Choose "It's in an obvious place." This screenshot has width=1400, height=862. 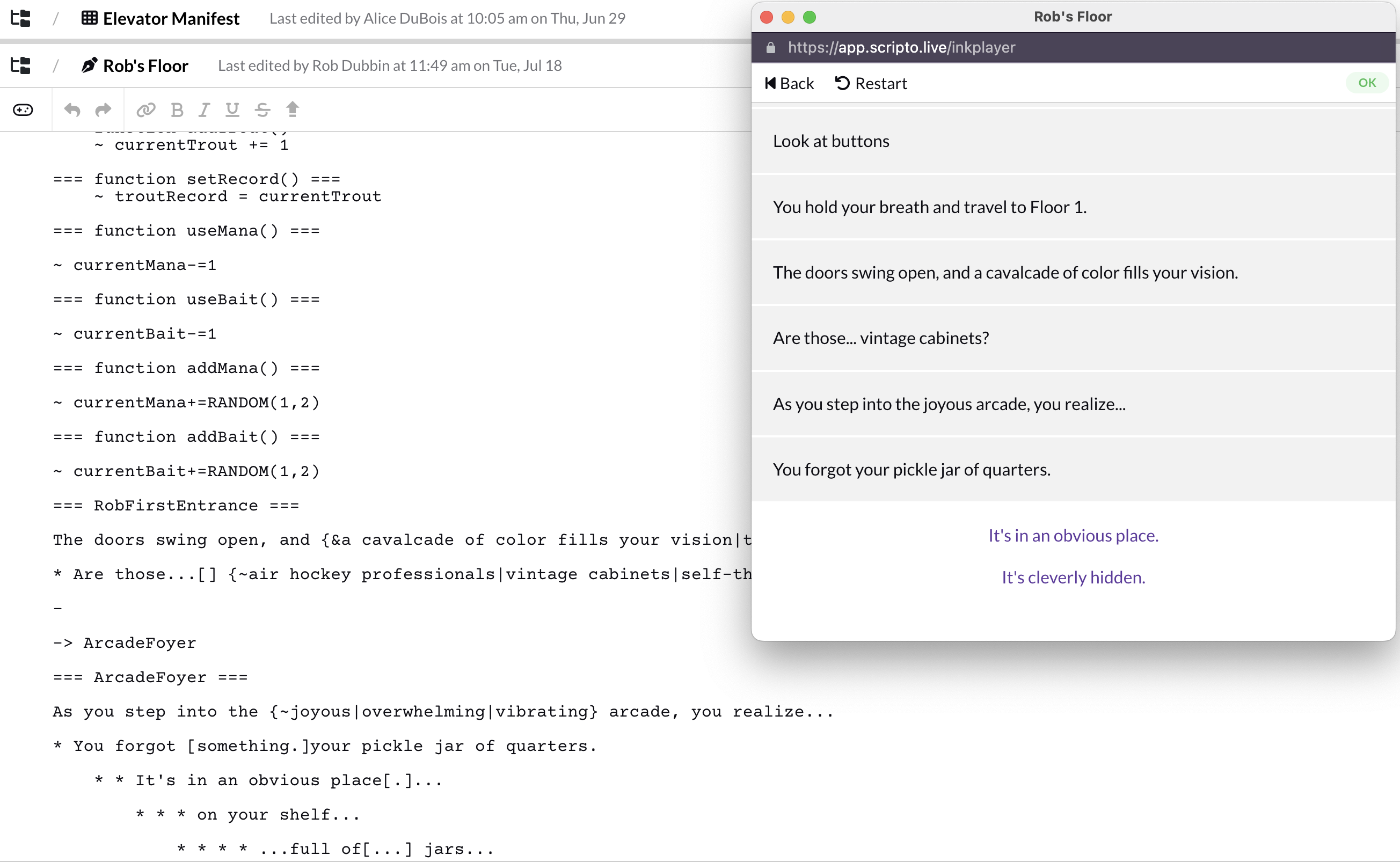tap(1073, 535)
